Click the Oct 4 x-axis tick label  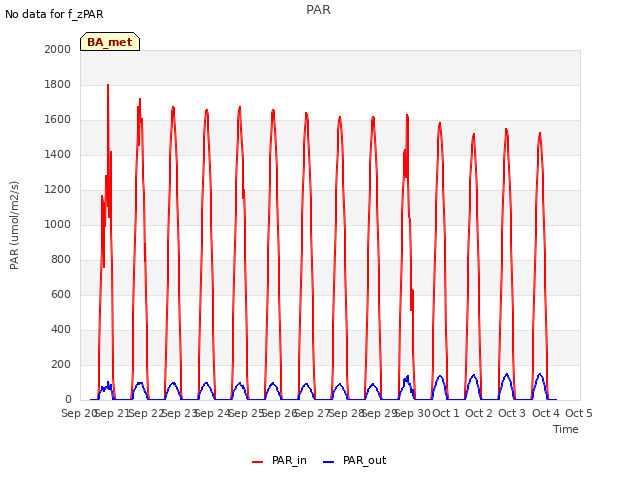(x=546, y=413)
